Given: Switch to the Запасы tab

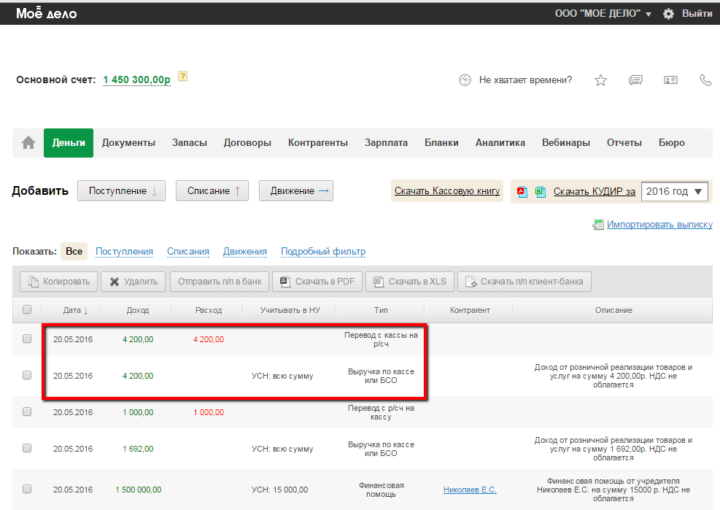Looking at the screenshot, I should pos(190,143).
